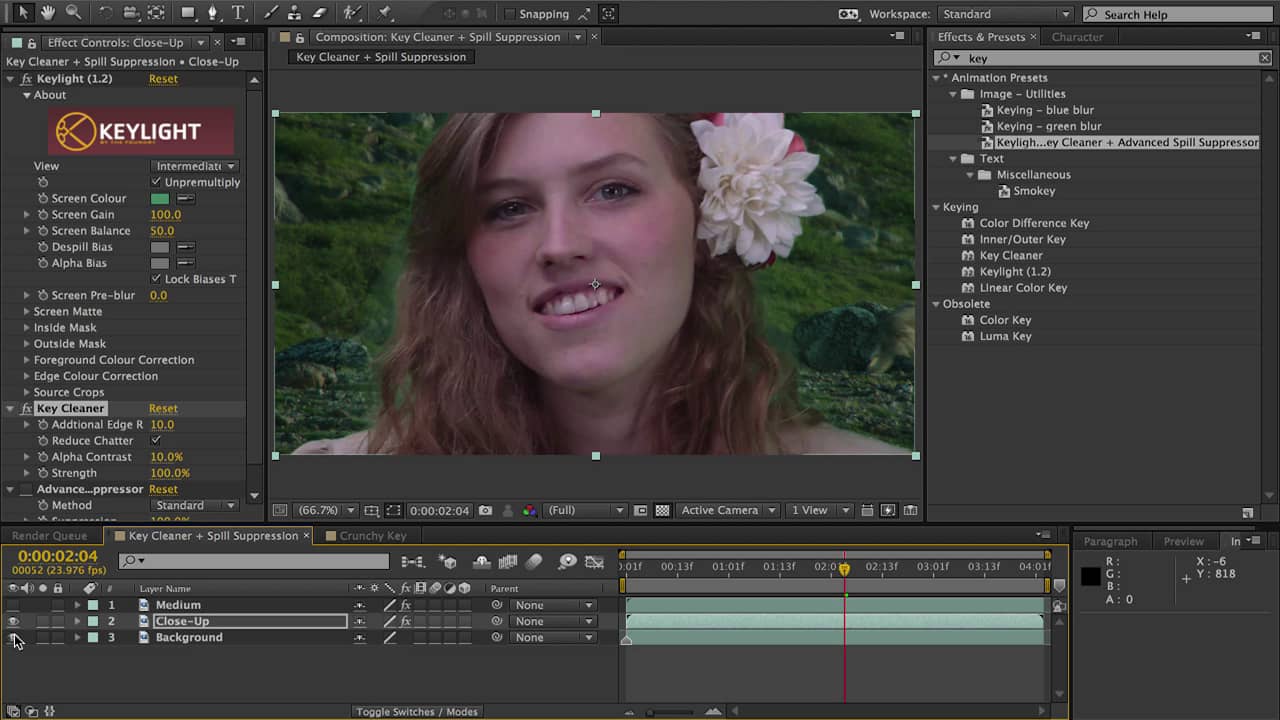Toggle the Reduce Chatter checkbox

(x=156, y=440)
